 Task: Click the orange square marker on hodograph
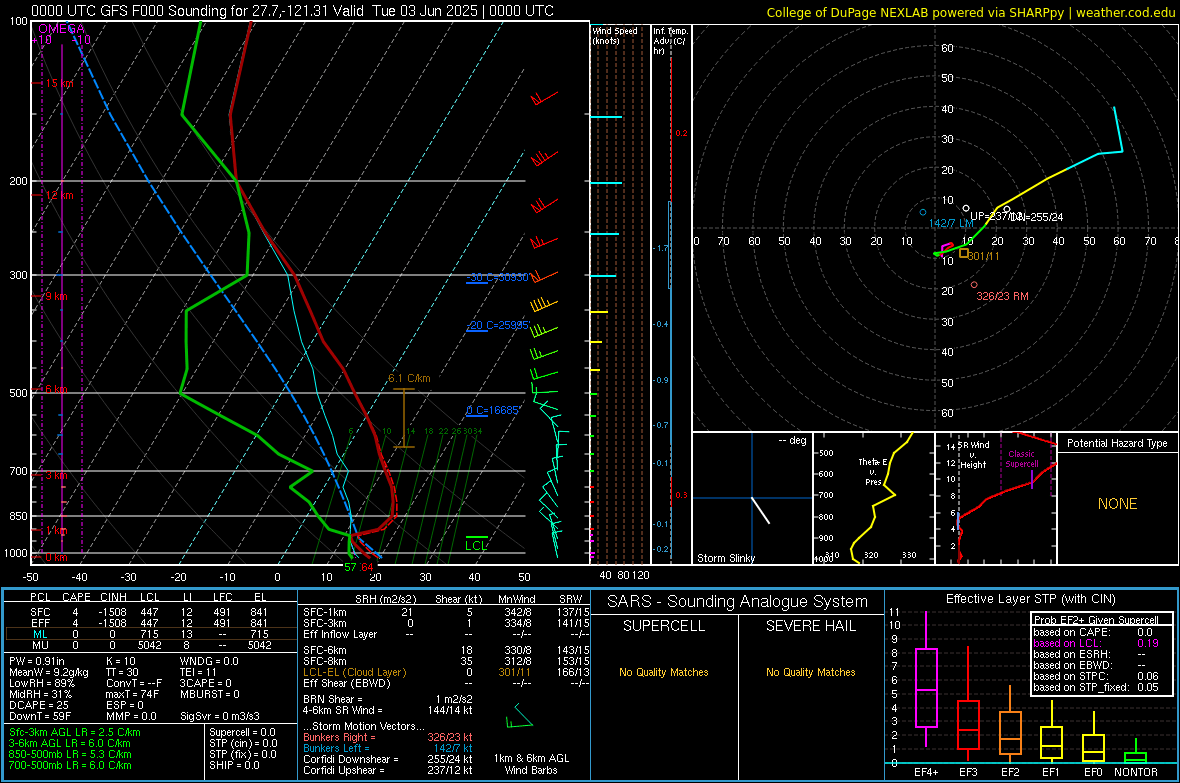click(x=963, y=254)
